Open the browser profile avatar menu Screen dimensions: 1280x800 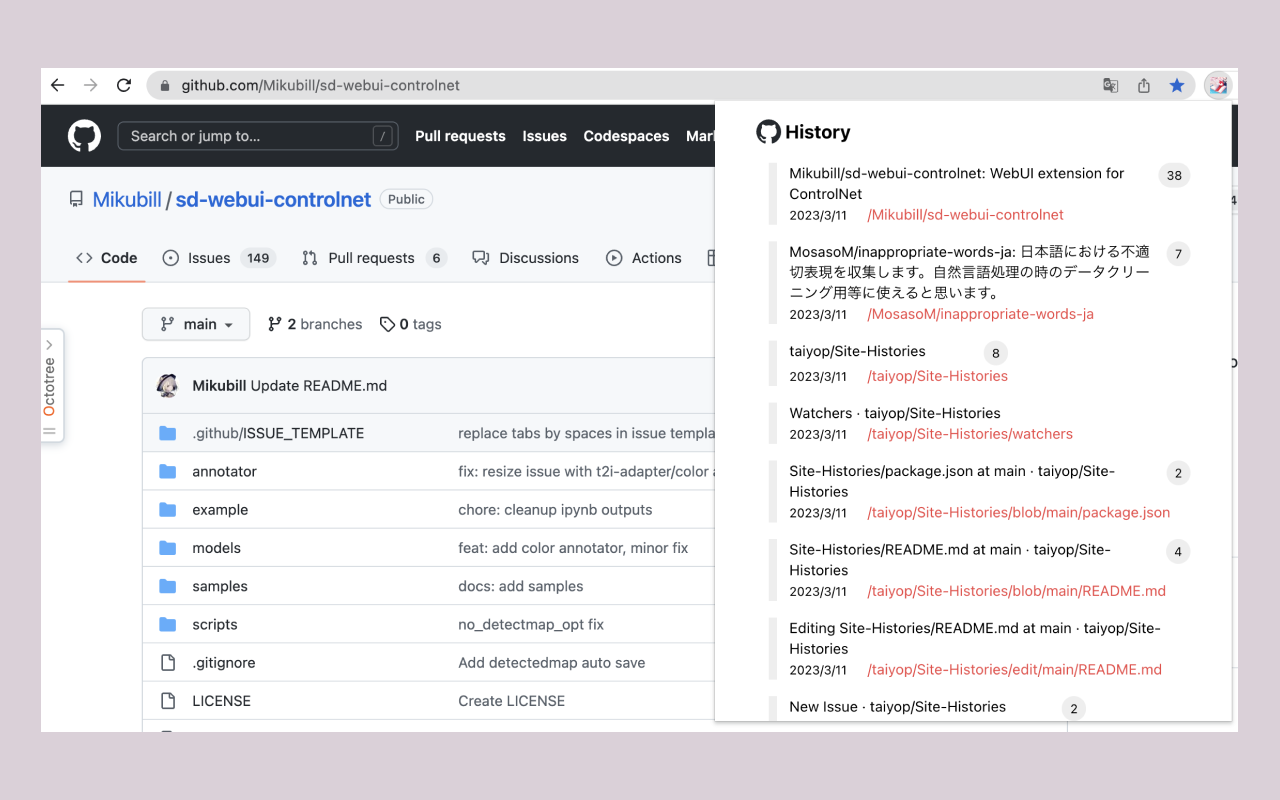point(1218,85)
